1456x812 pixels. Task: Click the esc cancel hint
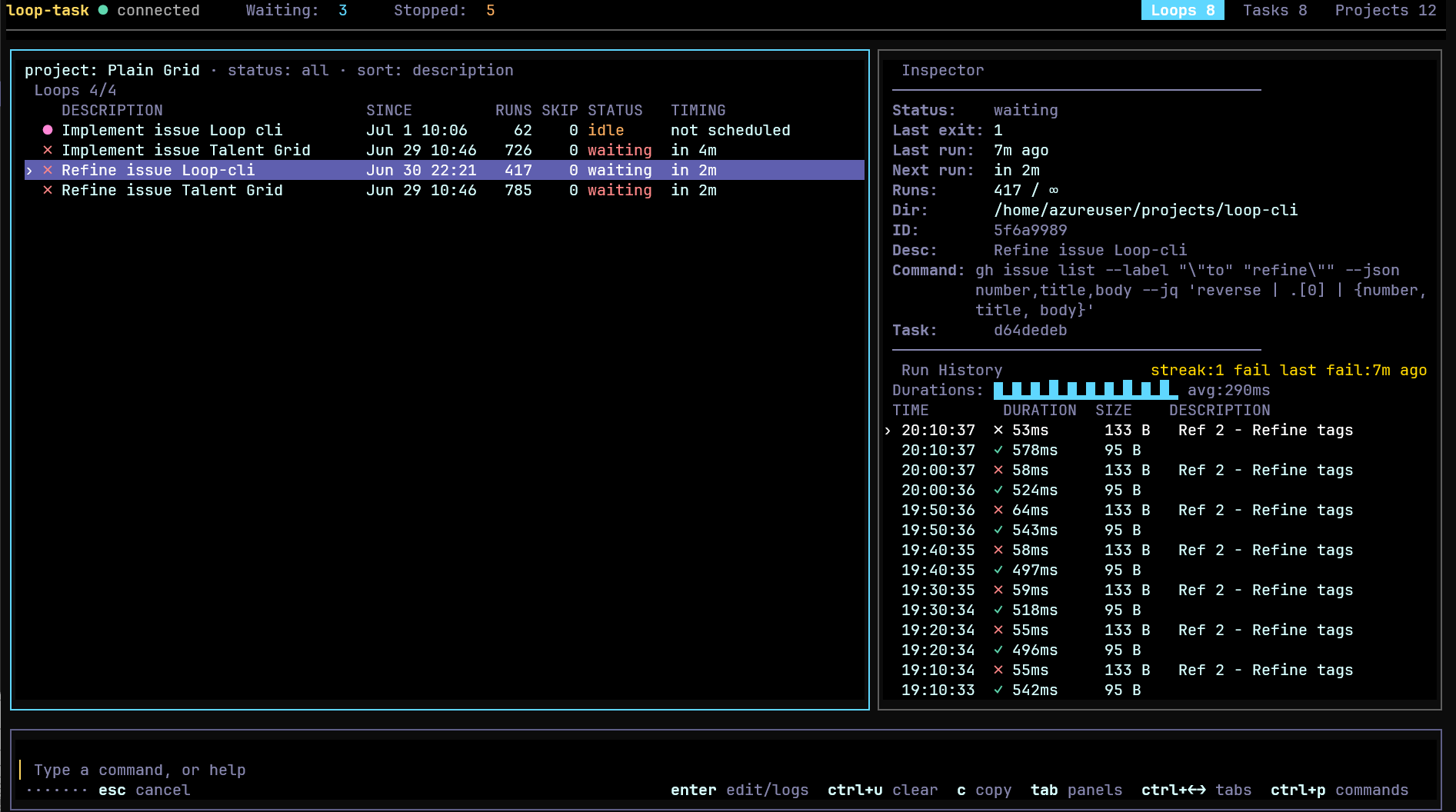coord(144,790)
